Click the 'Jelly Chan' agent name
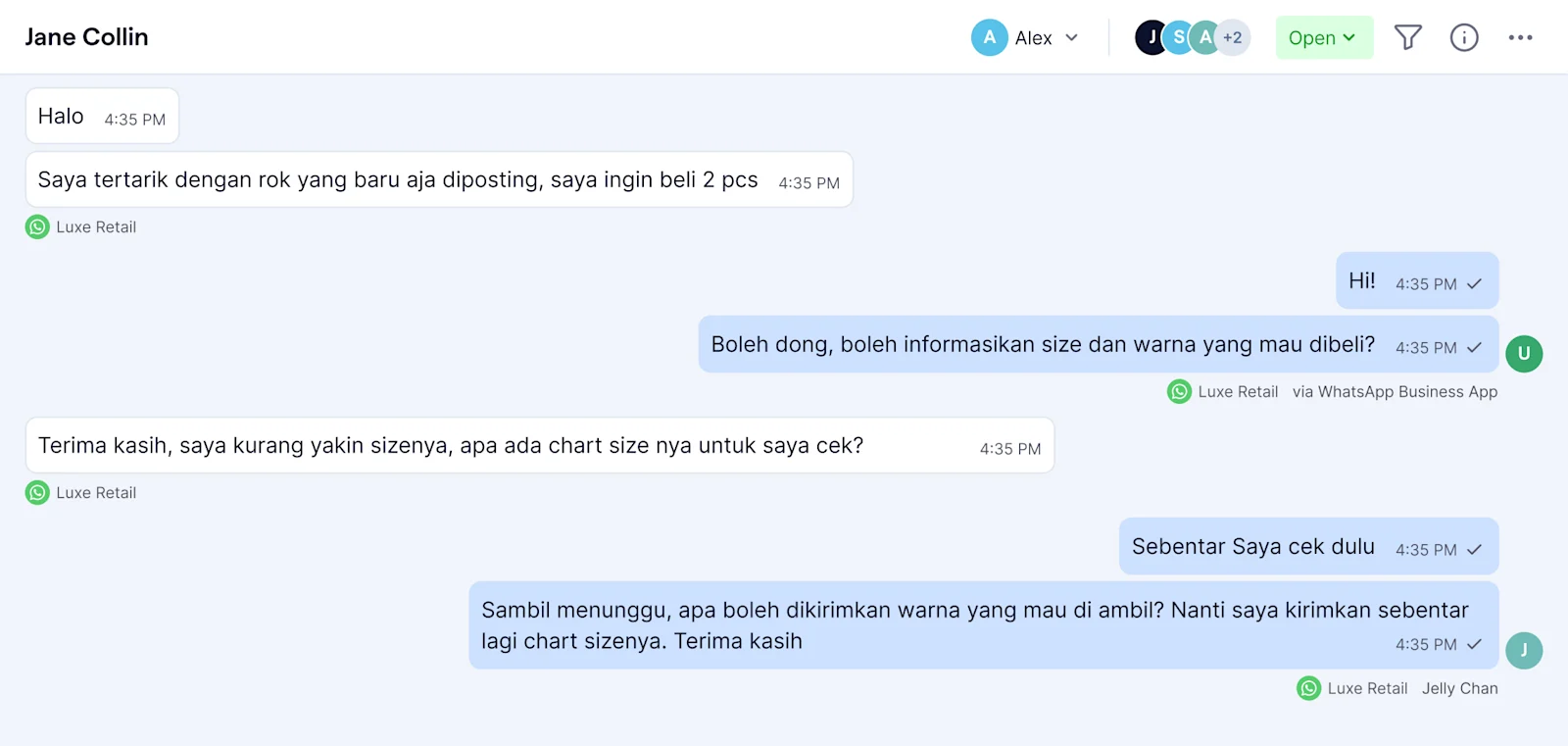Screen dimensions: 1568x746 pos(1459,688)
